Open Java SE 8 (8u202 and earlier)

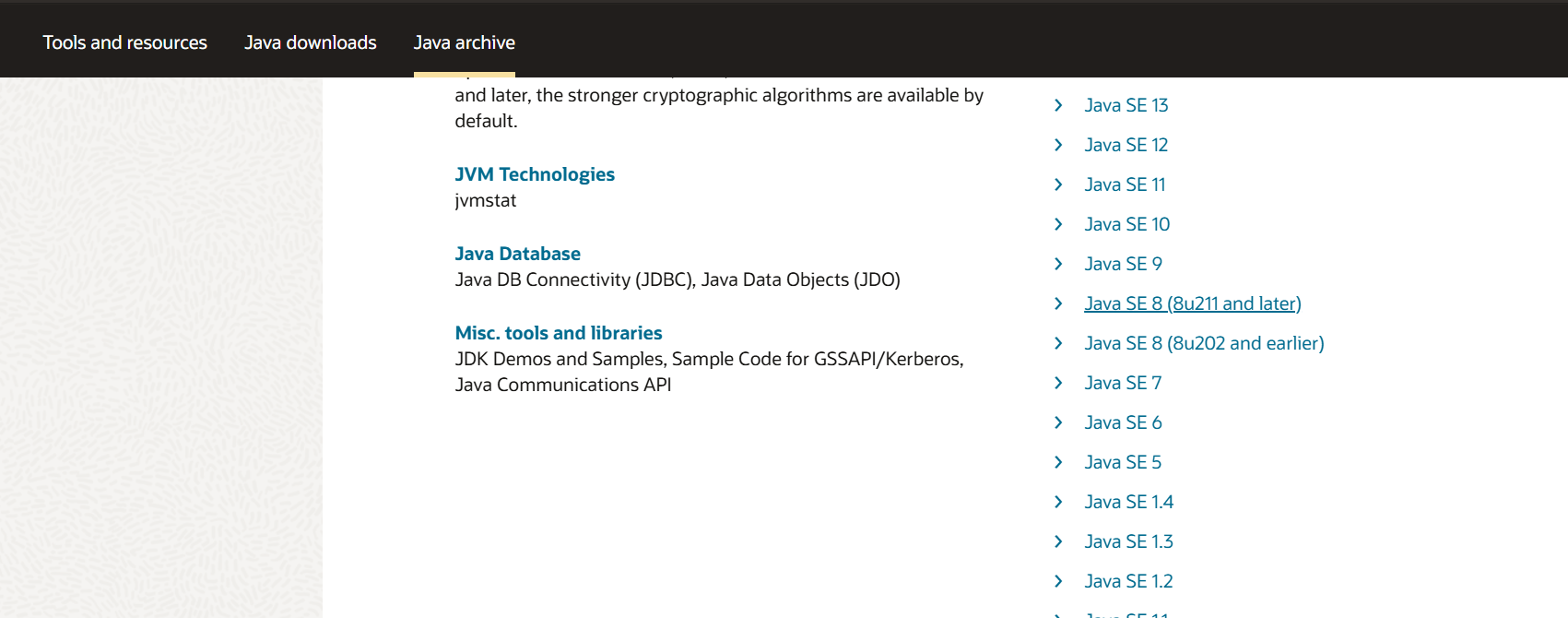pos(1205,343)
